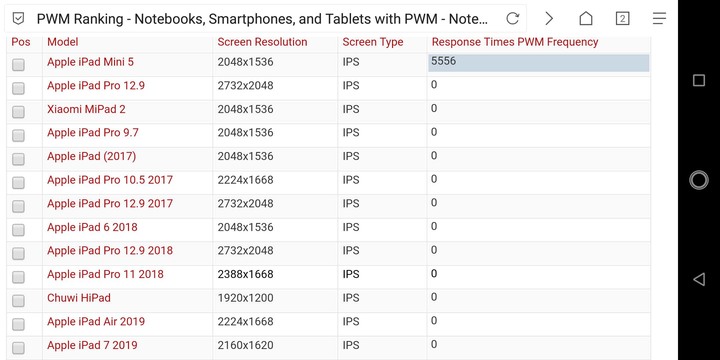Open browser home page icon

tap(585, 19)
